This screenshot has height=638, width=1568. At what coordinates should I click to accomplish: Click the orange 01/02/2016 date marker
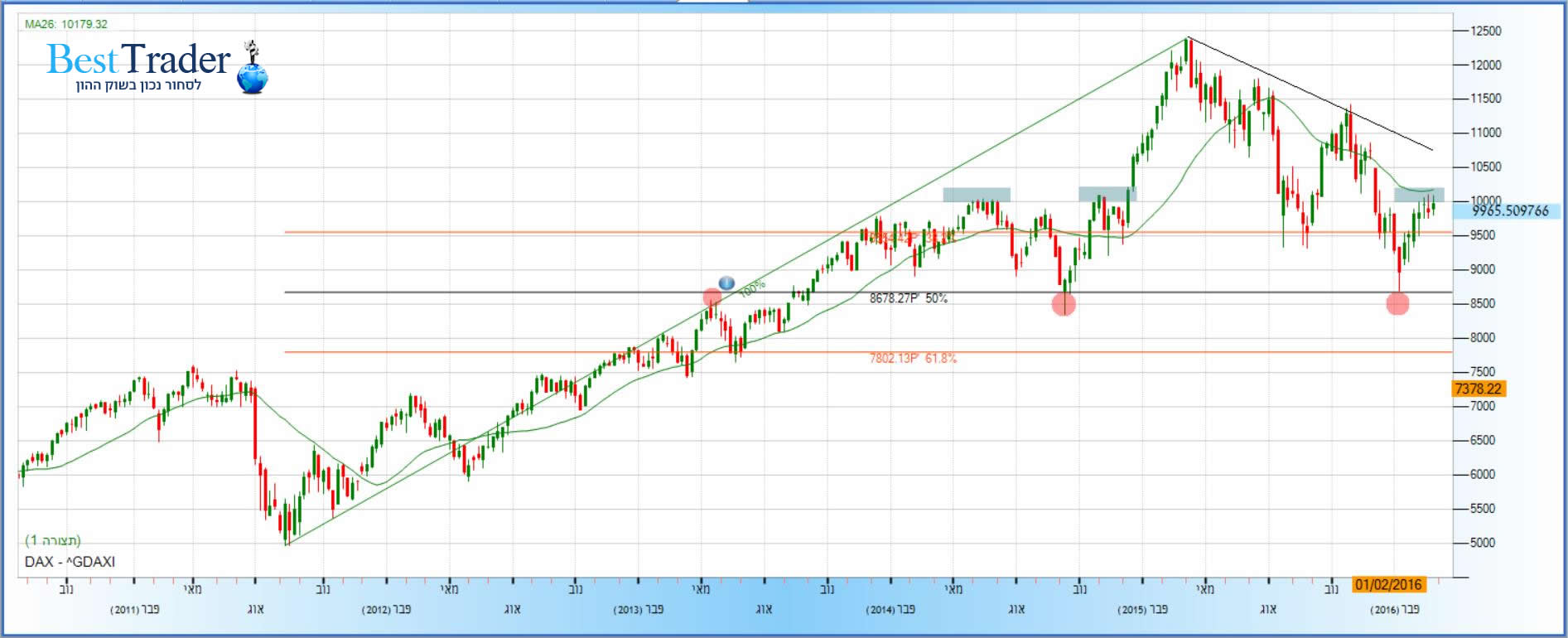1387,585
